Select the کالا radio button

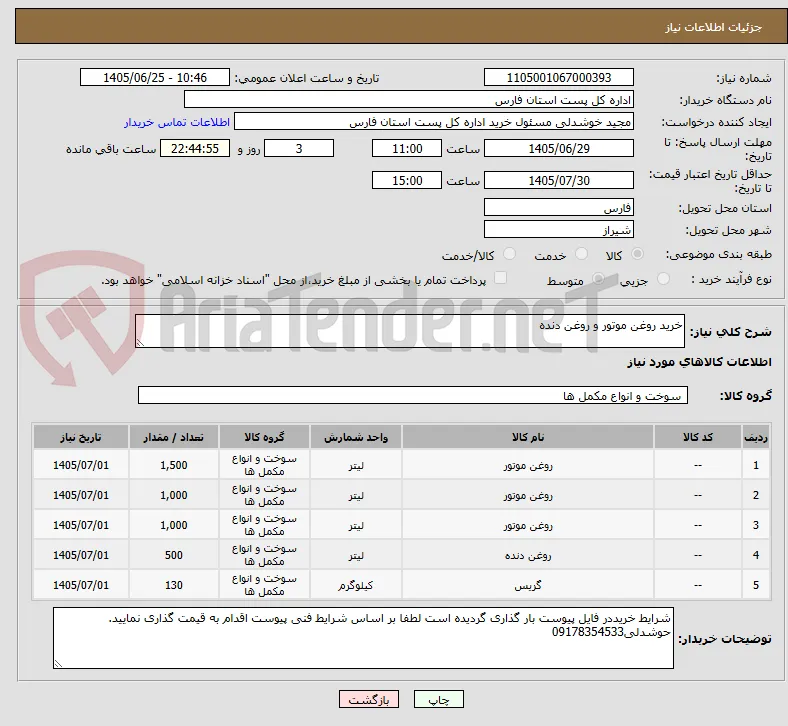(x=637, y=254)
